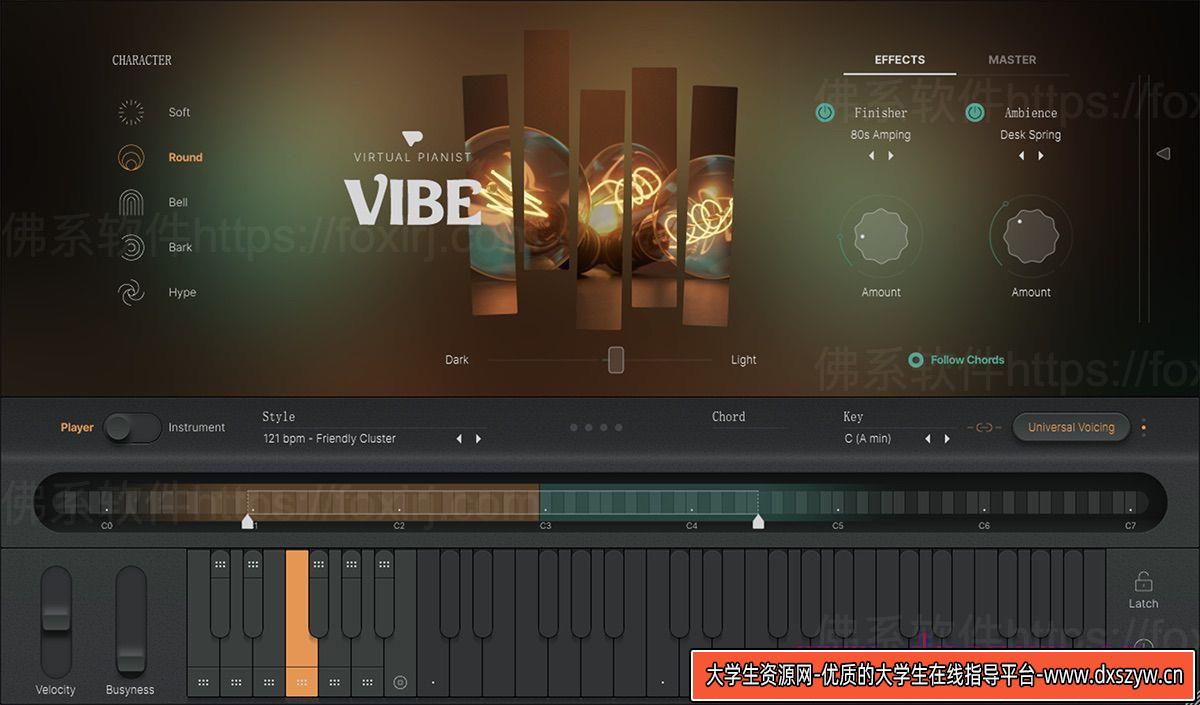Screen dimensions: 1200x705
Task: Click the link icon beside Universal Voicing
Action: [984, 428]
